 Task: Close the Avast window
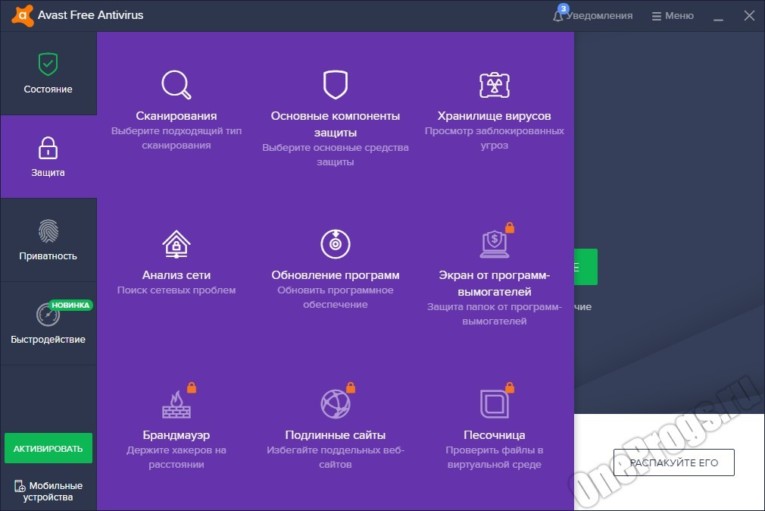[x=749, y=16]
